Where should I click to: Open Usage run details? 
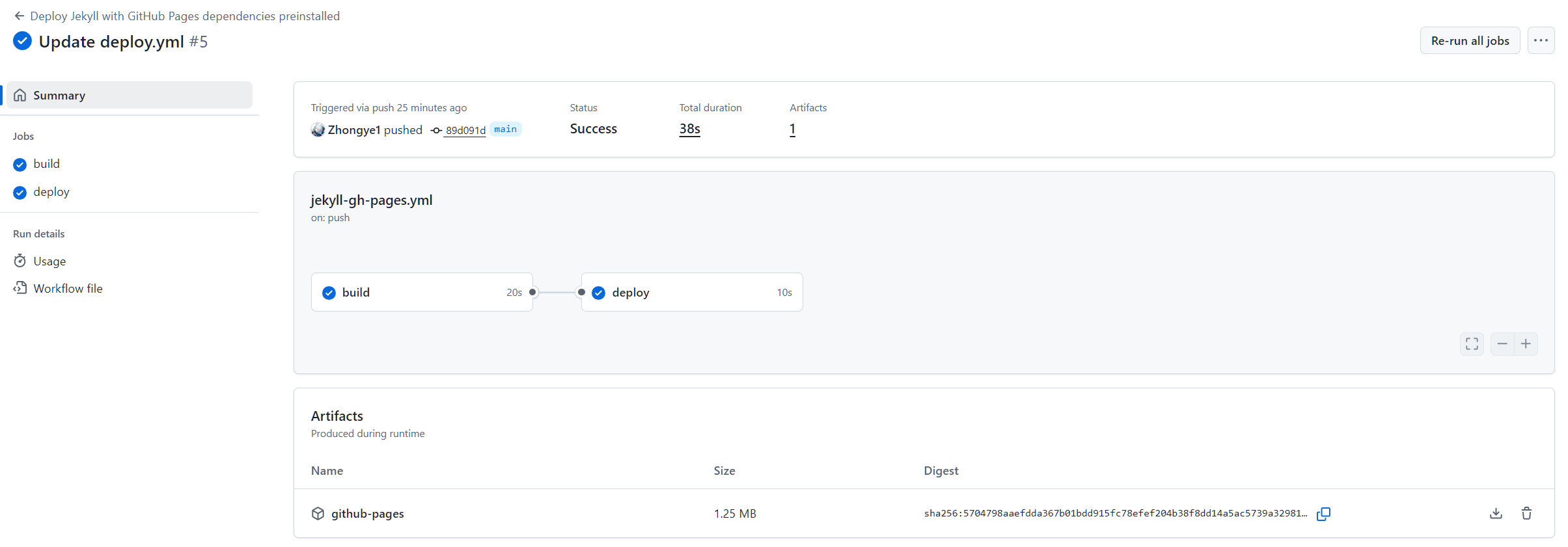(x=49, y=261)
